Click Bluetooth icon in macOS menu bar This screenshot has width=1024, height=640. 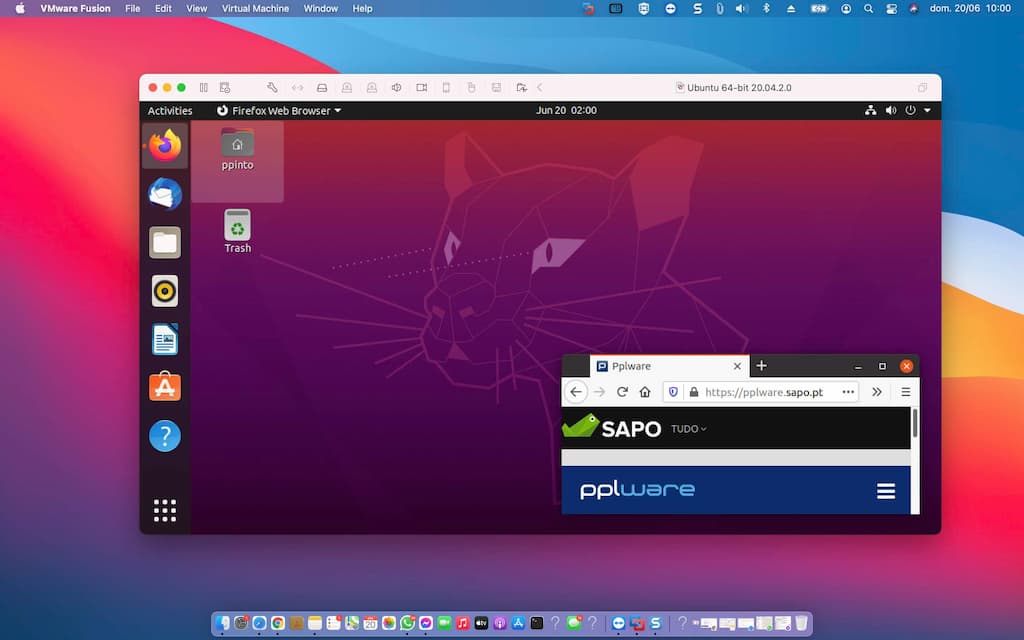click(767, 8)
